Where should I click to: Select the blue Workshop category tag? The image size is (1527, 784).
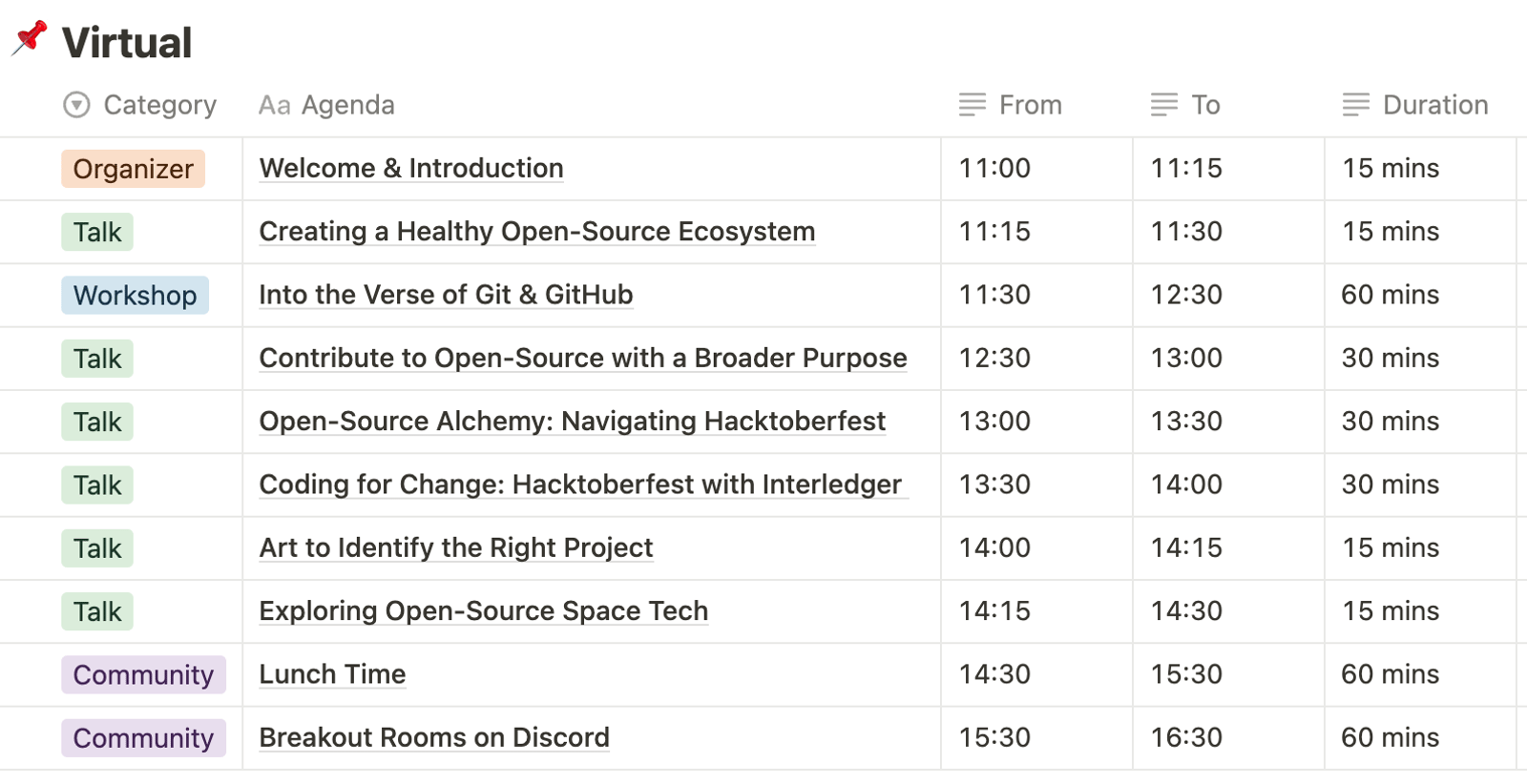136,296
